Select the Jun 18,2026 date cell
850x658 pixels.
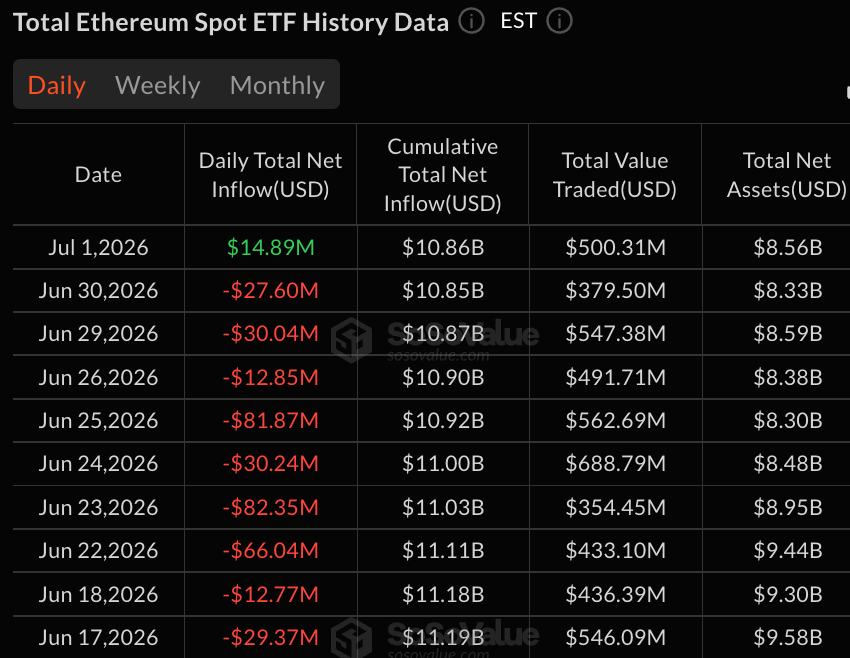(98, 595)
